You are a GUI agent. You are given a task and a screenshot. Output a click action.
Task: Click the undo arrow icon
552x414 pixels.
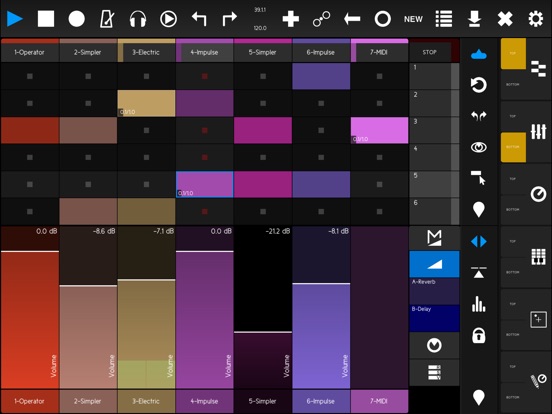pyautogui.click(x=199, y=19)
